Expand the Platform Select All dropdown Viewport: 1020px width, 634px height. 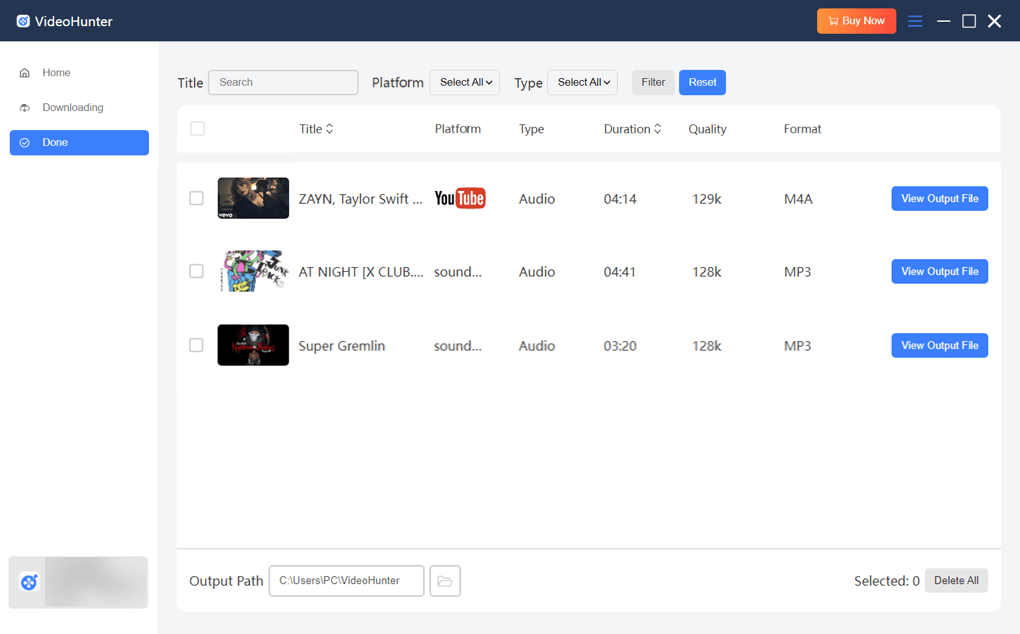(x=465, y=83)
